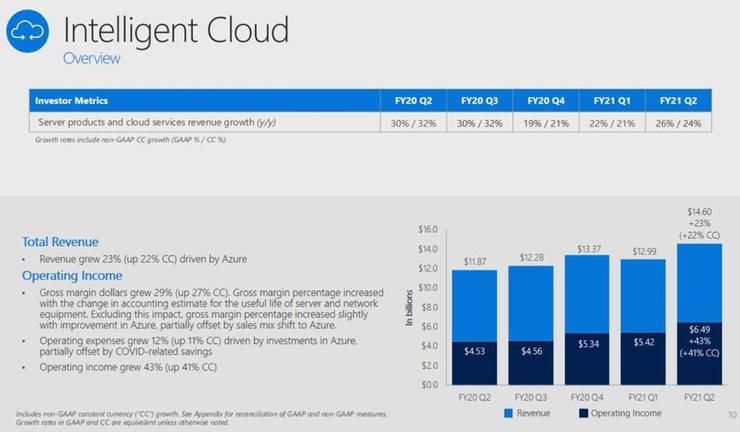Click the Operating Income legend color swatch
This screenshot has height=432, width=740.
[585, 412]
